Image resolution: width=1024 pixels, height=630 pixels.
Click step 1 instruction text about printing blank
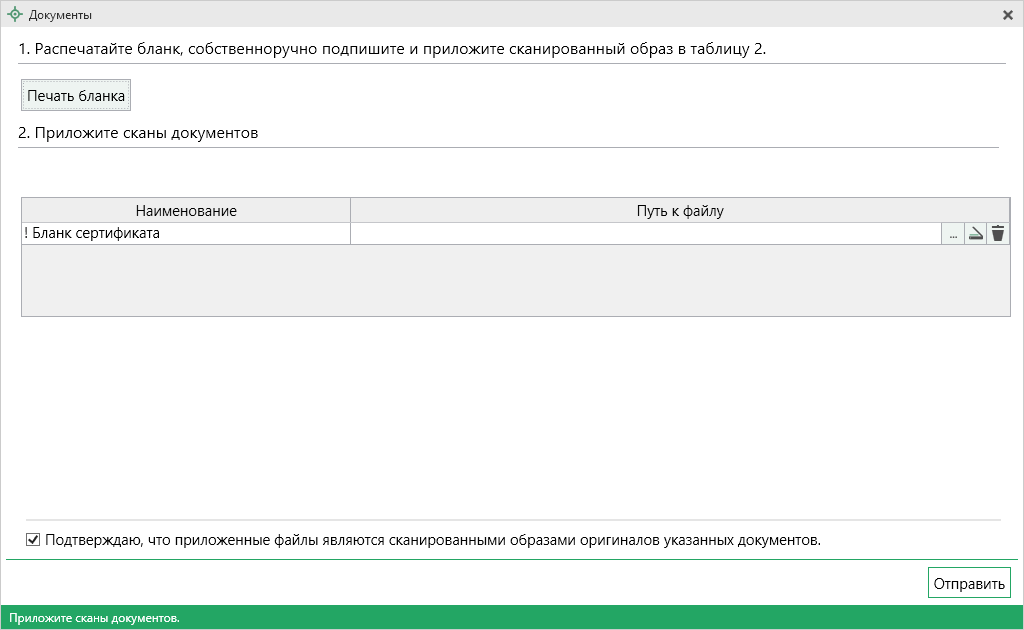coord(392,49)
